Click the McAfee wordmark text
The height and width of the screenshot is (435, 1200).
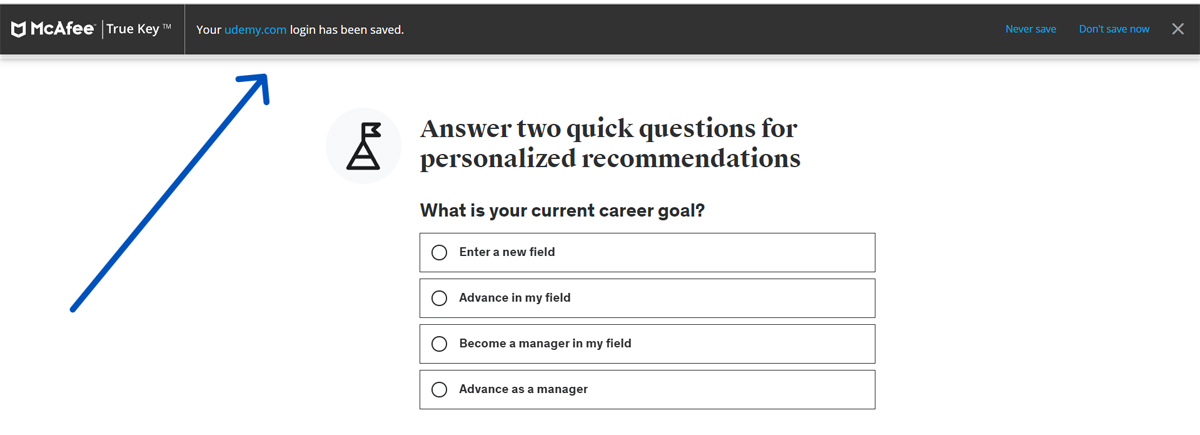[62, 30]
